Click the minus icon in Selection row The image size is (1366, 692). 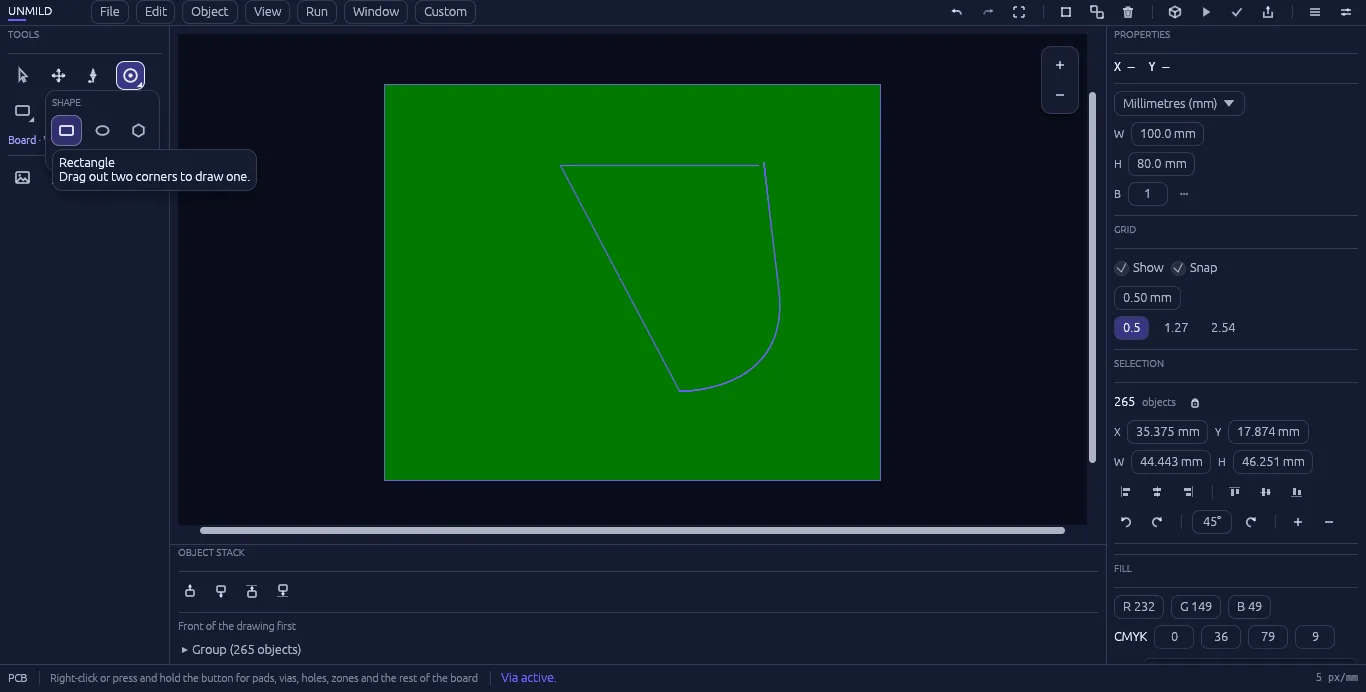[1329, 522]
